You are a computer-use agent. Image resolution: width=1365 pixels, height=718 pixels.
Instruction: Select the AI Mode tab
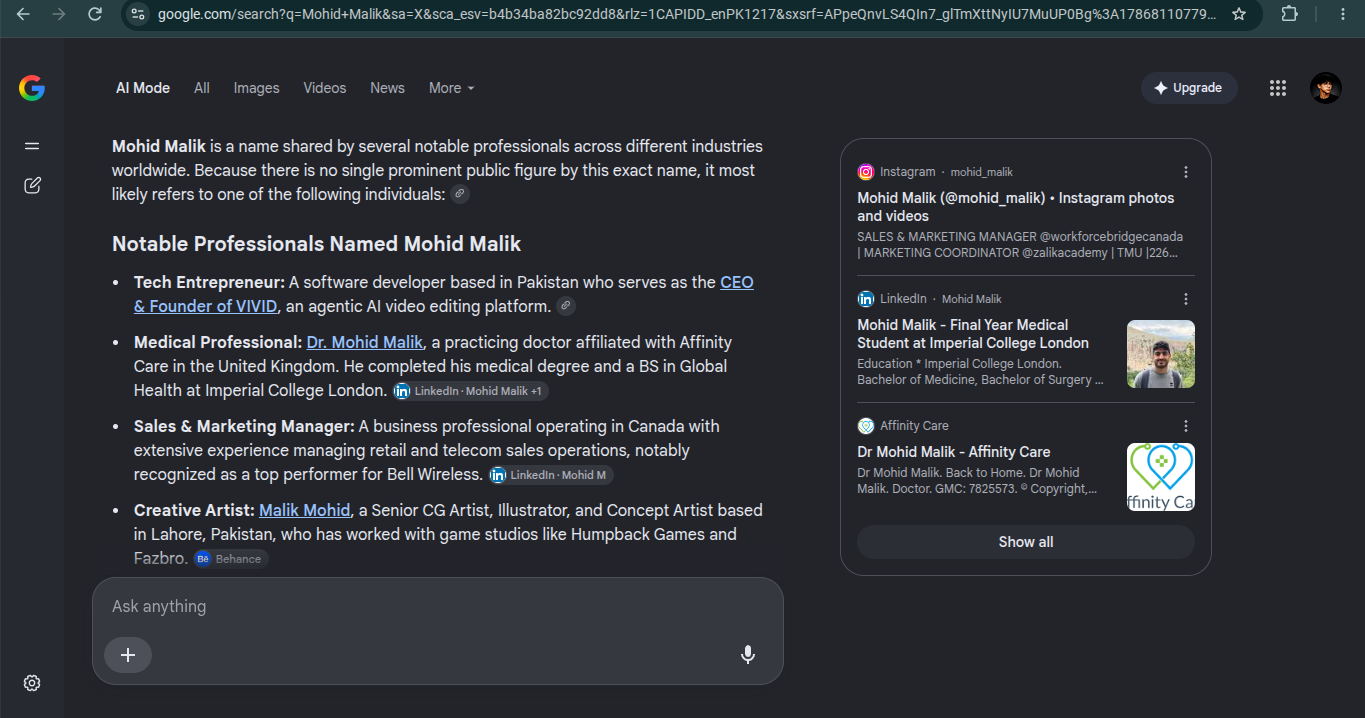pos(143,88)
